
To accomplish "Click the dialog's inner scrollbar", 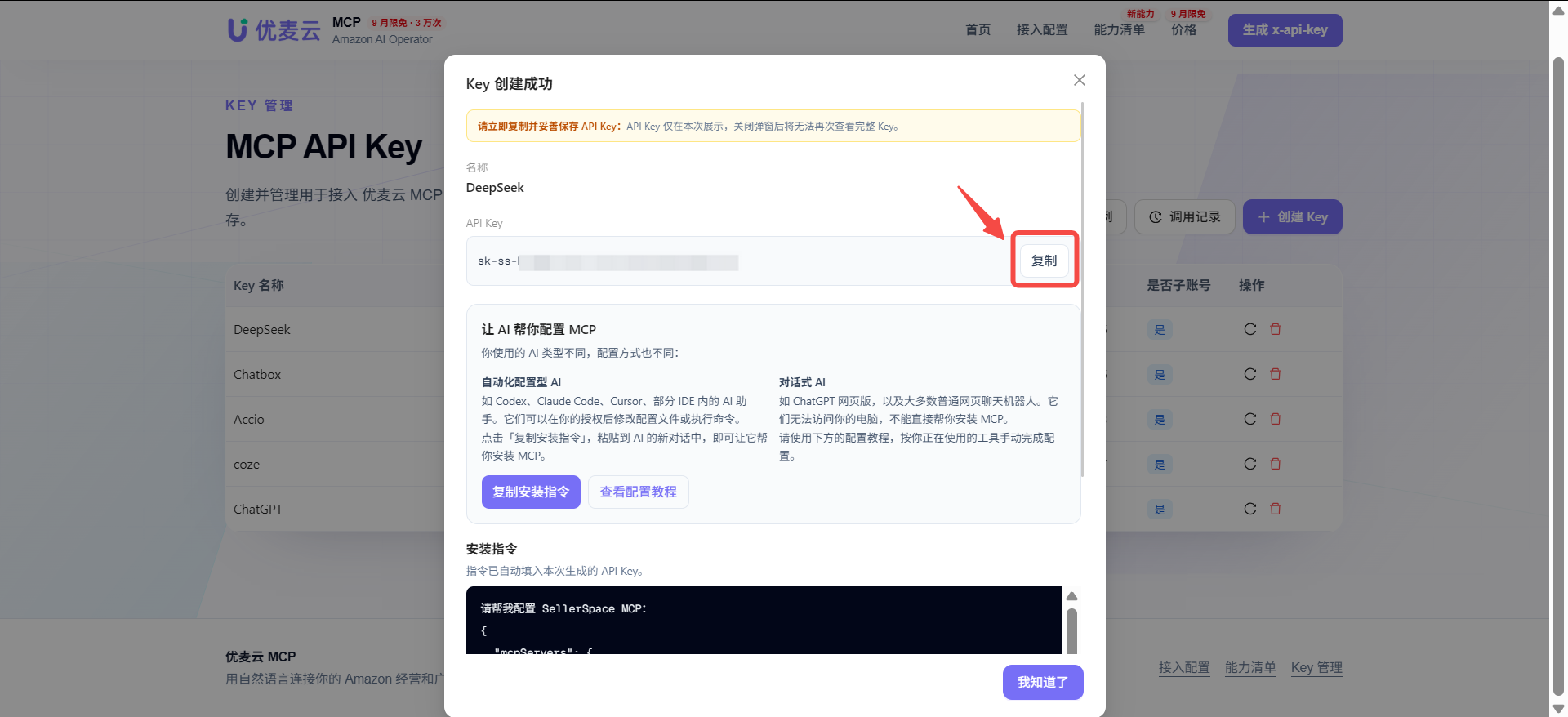I will [1082, 290].
